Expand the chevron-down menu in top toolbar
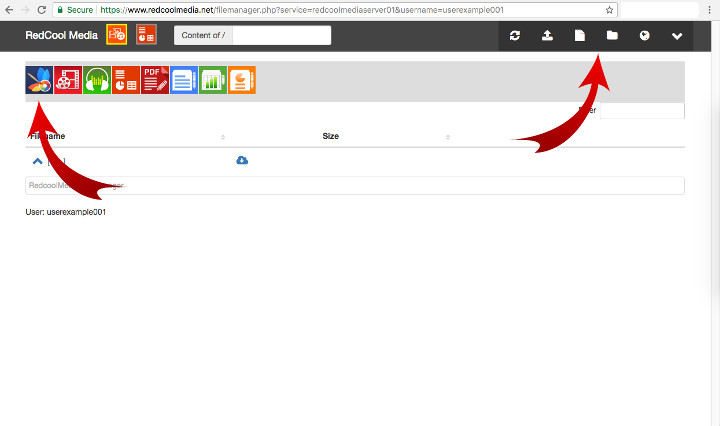This screenshot has height=426, width=720. click(x=677, y=36)
